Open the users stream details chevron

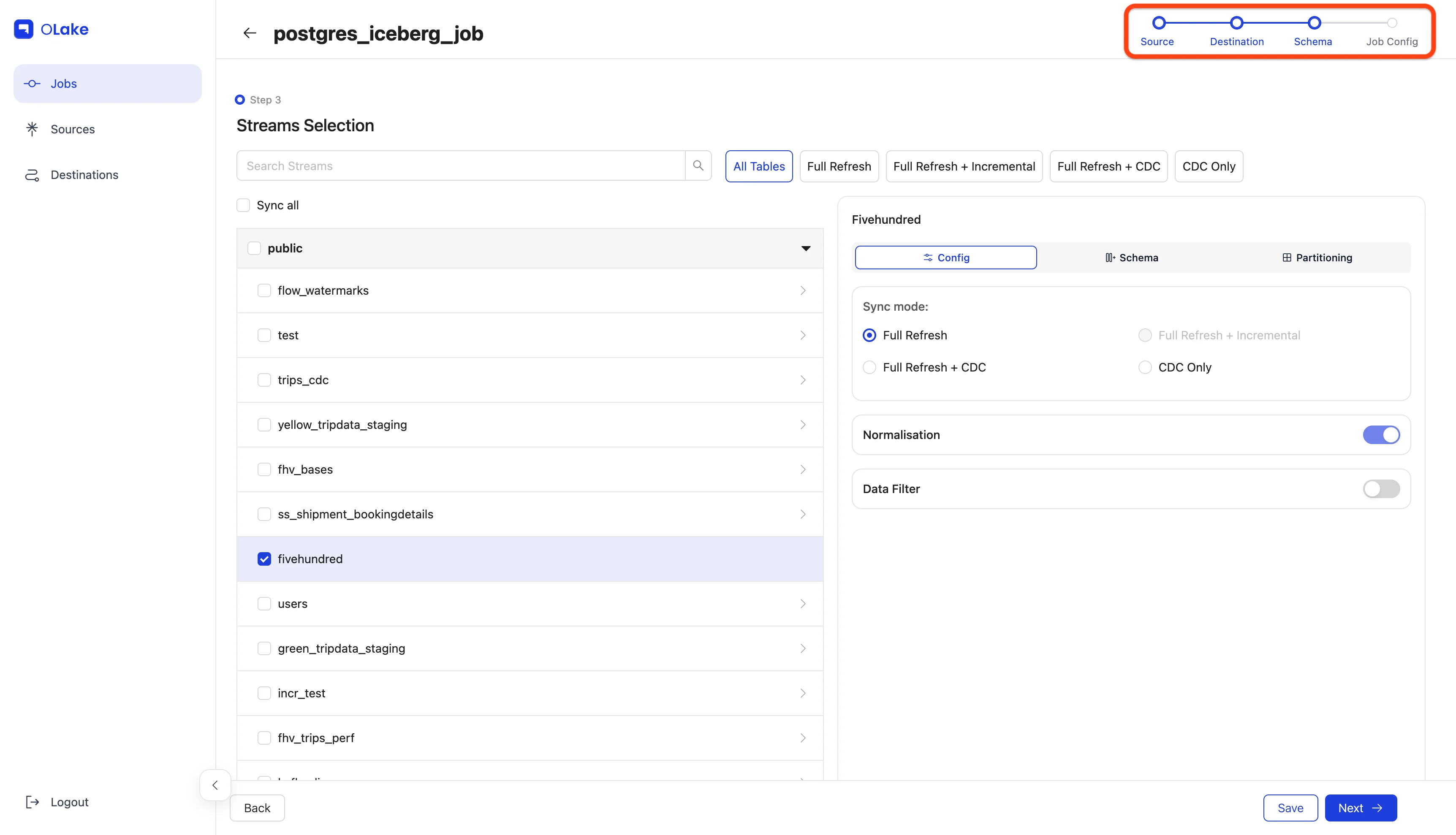coord(803,603)
